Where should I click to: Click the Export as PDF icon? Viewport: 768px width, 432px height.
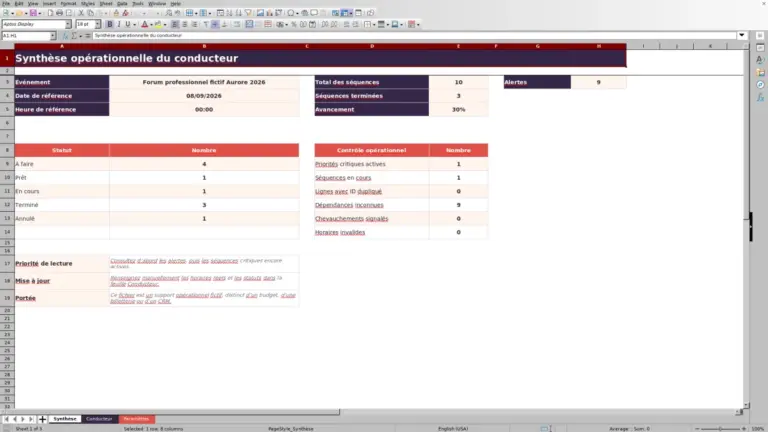49,13
